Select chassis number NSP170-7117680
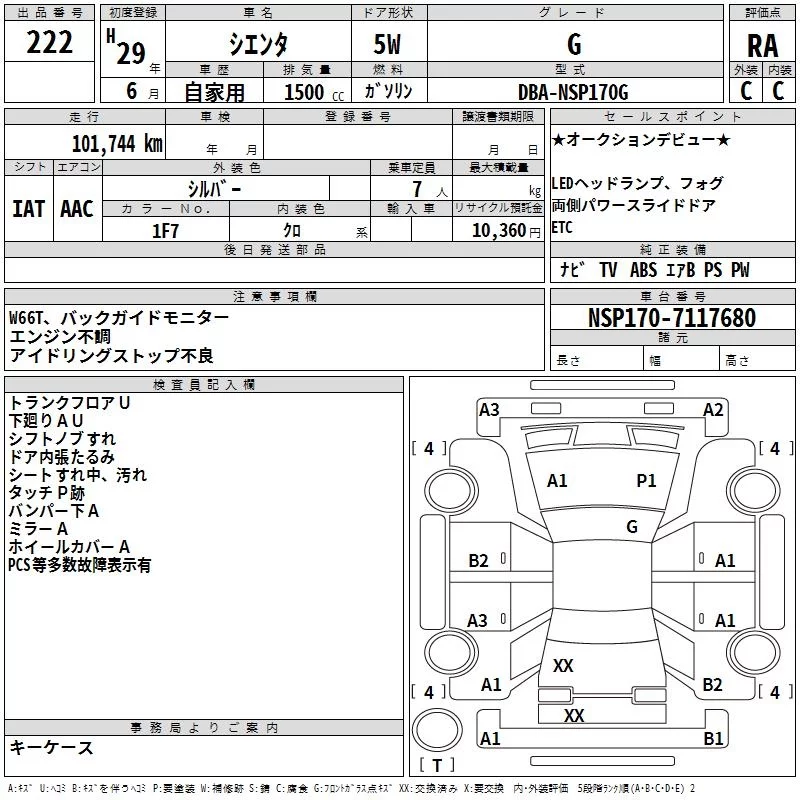Viewport: 800px width, 800px height. [x=672, y=317]
